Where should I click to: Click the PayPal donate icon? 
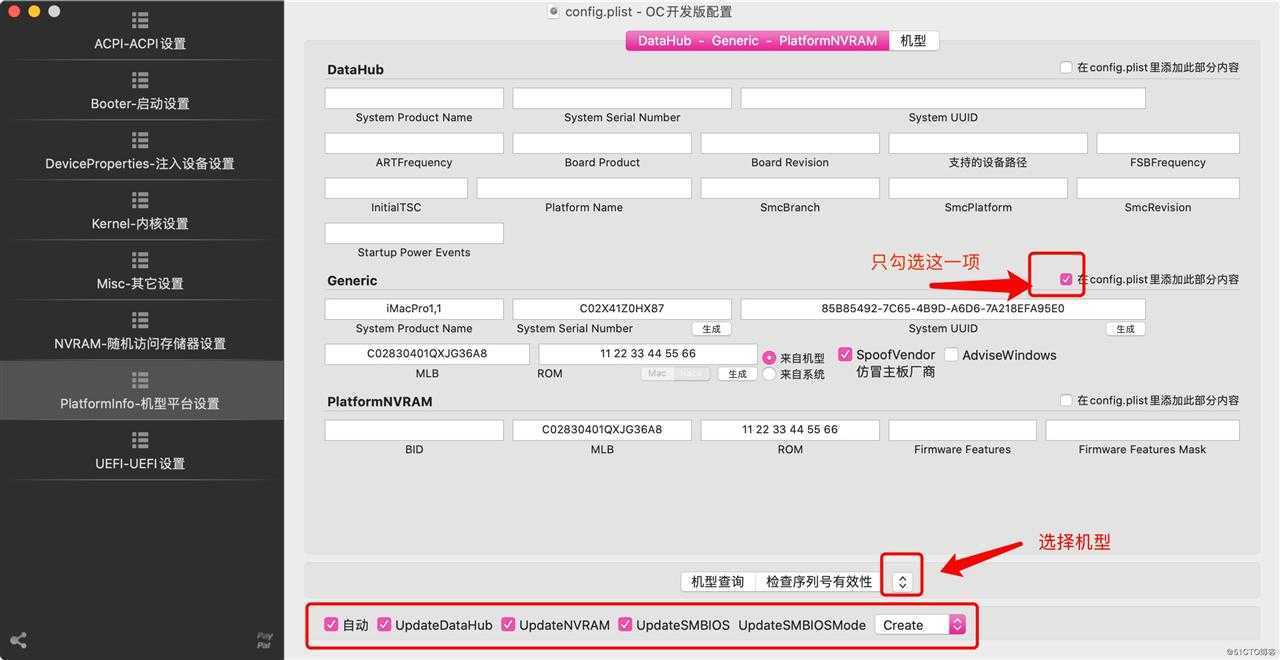pos(265,640)
